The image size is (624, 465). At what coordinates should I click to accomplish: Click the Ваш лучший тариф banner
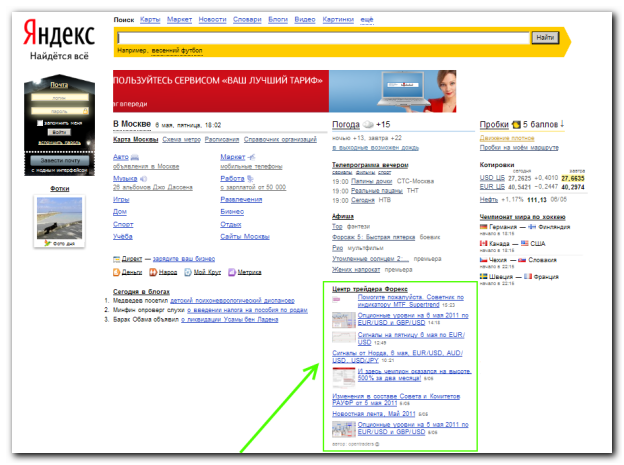click(284, 91)
